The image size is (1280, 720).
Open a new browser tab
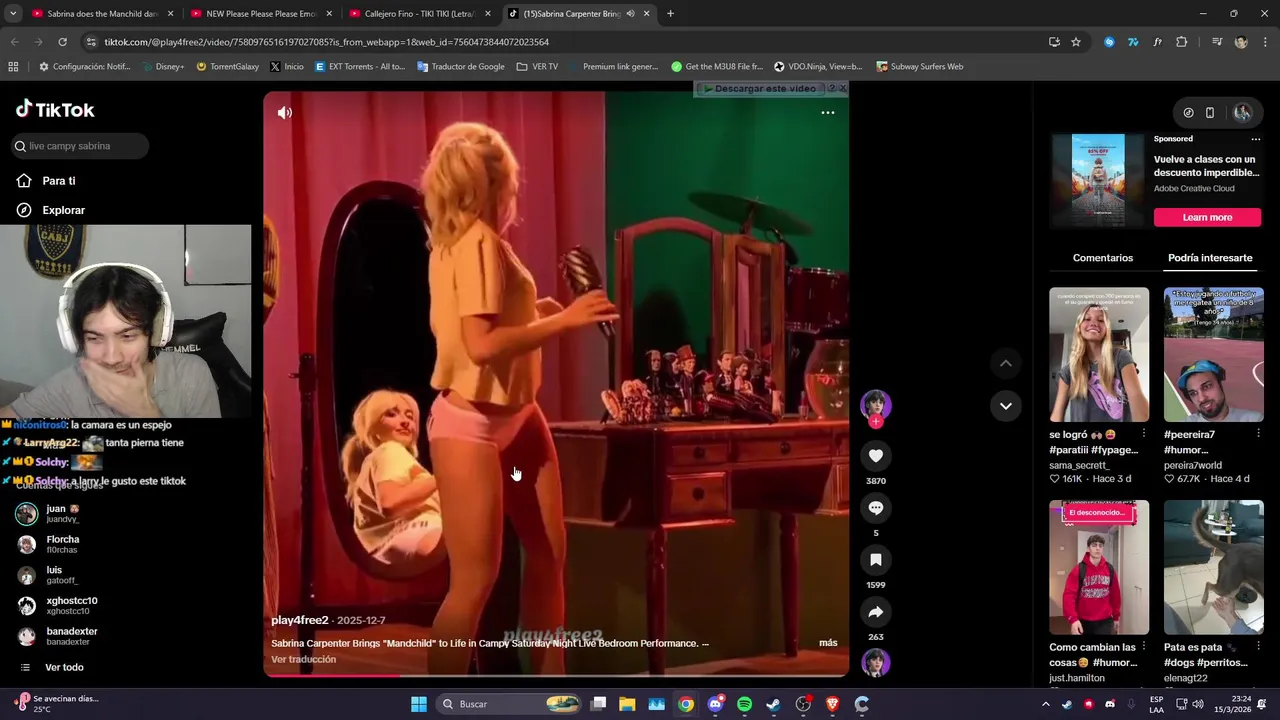[x=670, y=14]
